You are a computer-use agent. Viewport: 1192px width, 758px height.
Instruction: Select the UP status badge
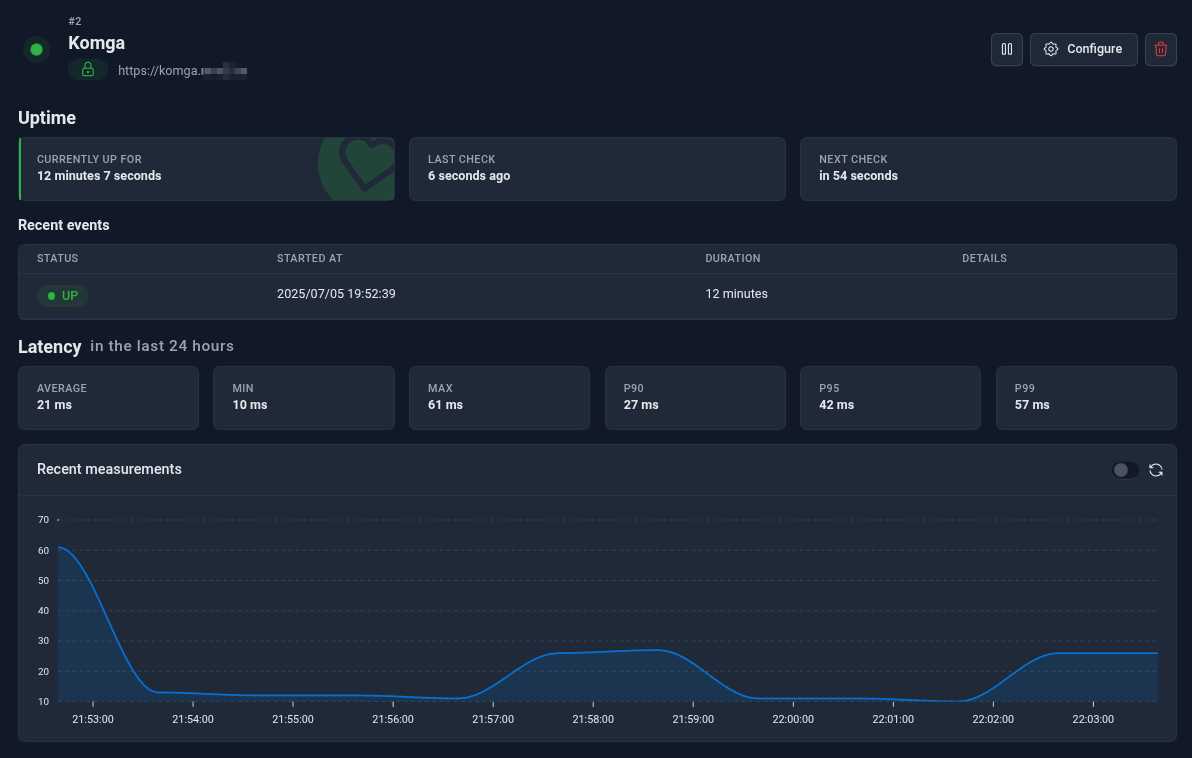pos(62,296)
